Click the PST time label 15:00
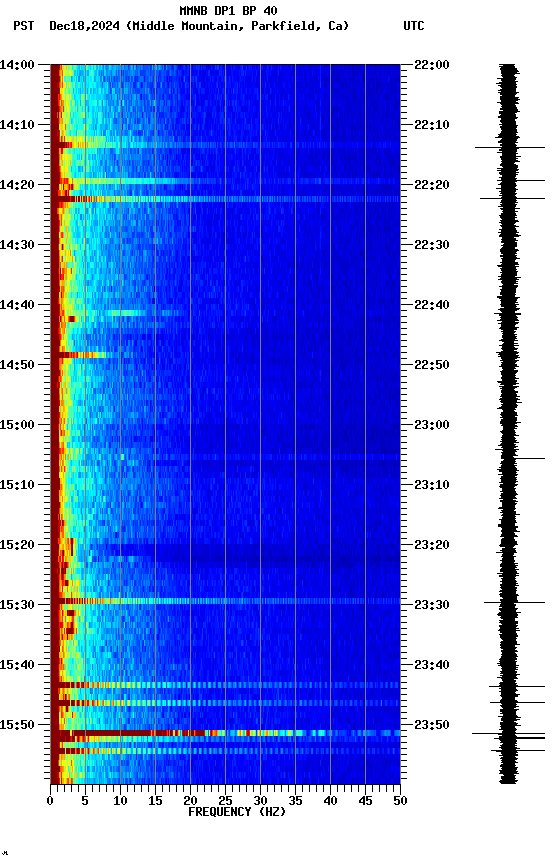Viewport: 552px width, 864px height. click(17, 425)
